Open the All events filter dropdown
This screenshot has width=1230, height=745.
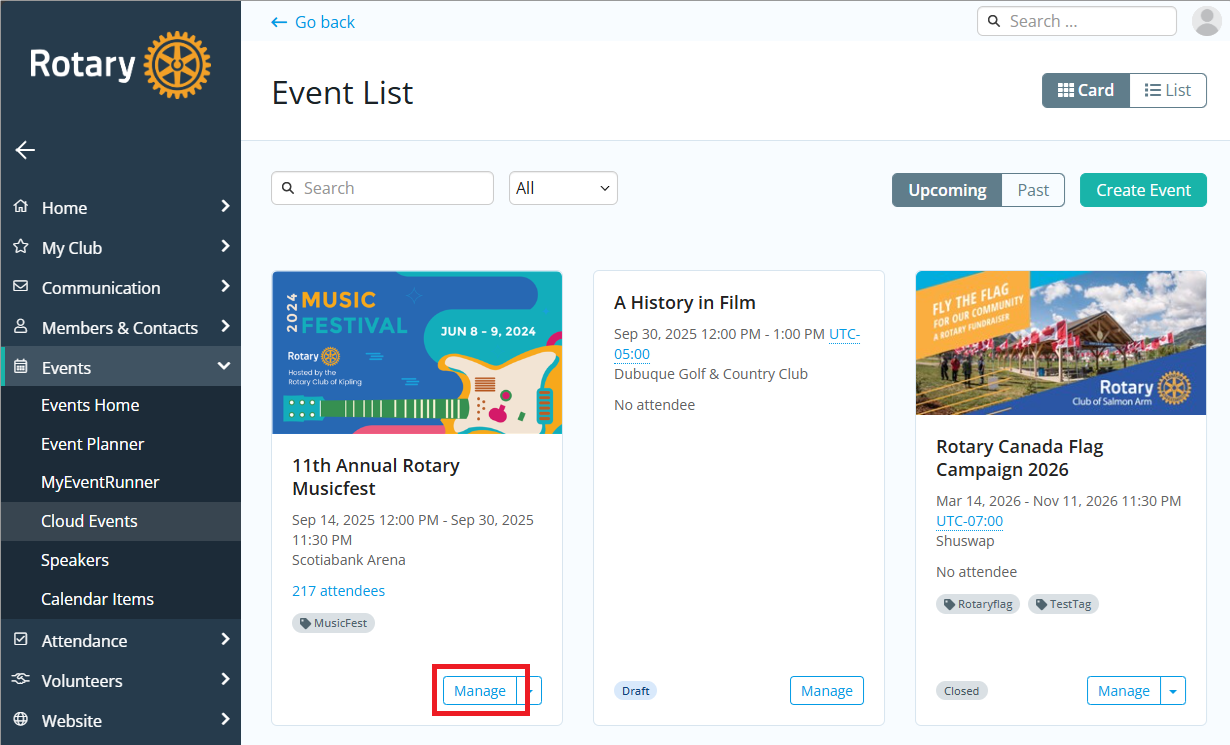[563, 188]
